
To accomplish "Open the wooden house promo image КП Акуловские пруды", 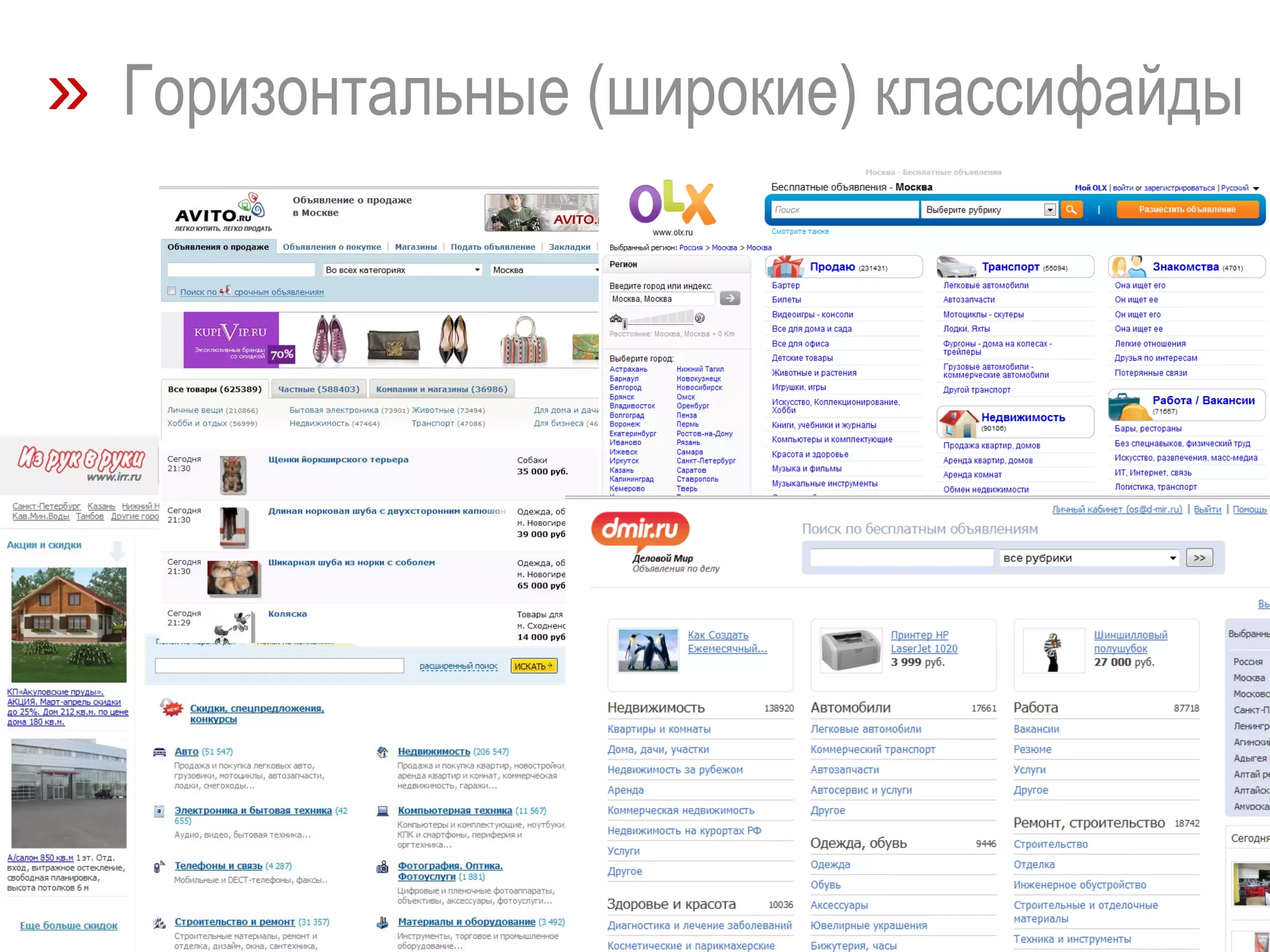I will [x=69, y=625].
